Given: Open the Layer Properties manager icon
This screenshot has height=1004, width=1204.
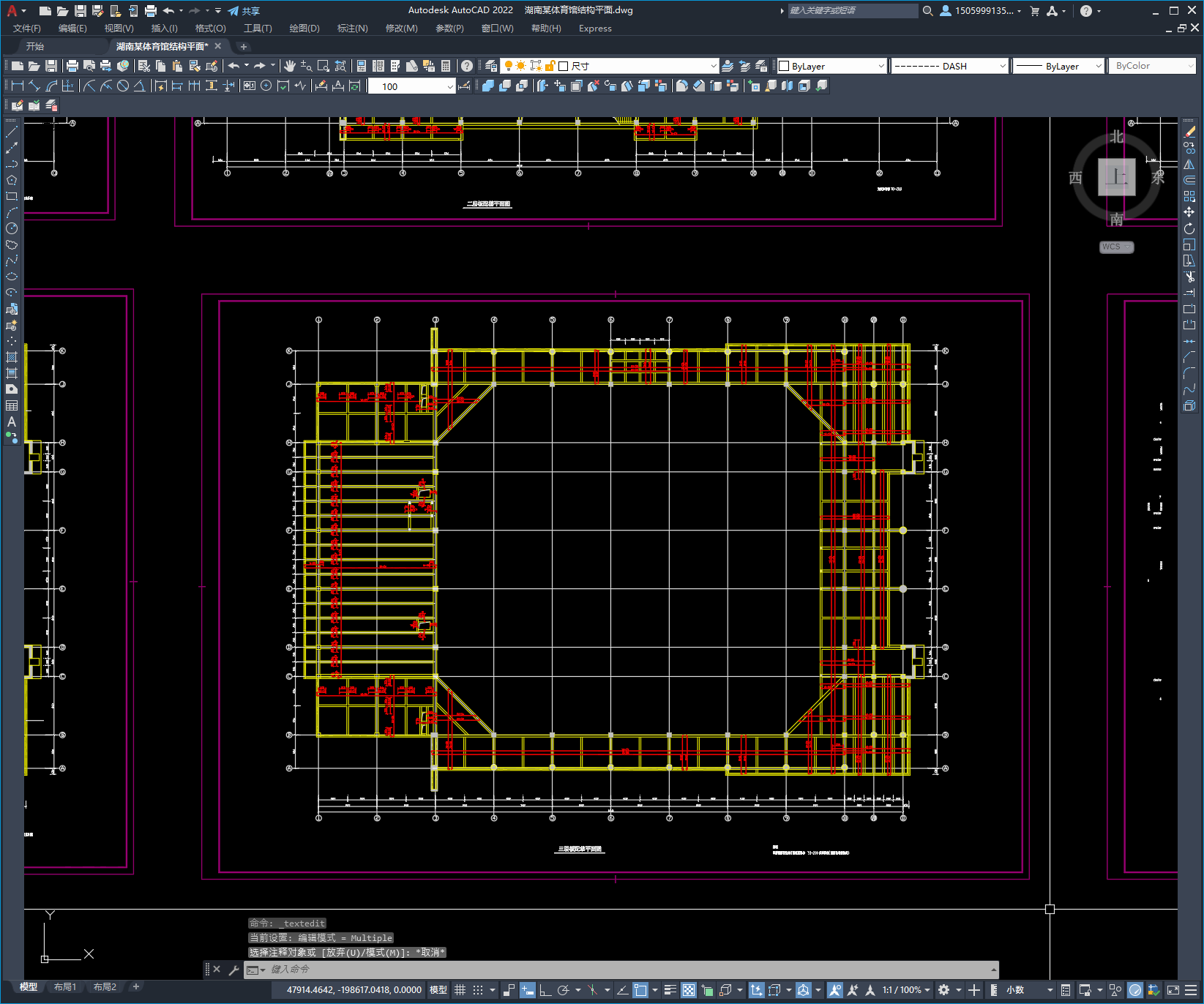Looking at the screenshot, I should pyautogui.click(x=491, y=66).
